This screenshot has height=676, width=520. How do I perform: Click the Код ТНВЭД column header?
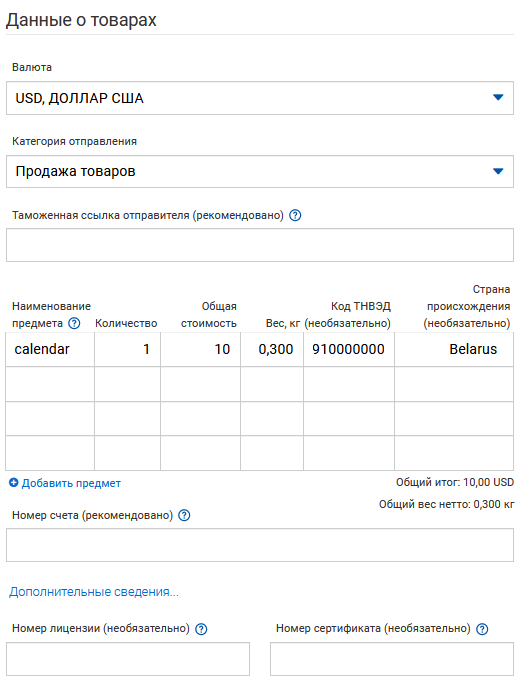[348, 315]
